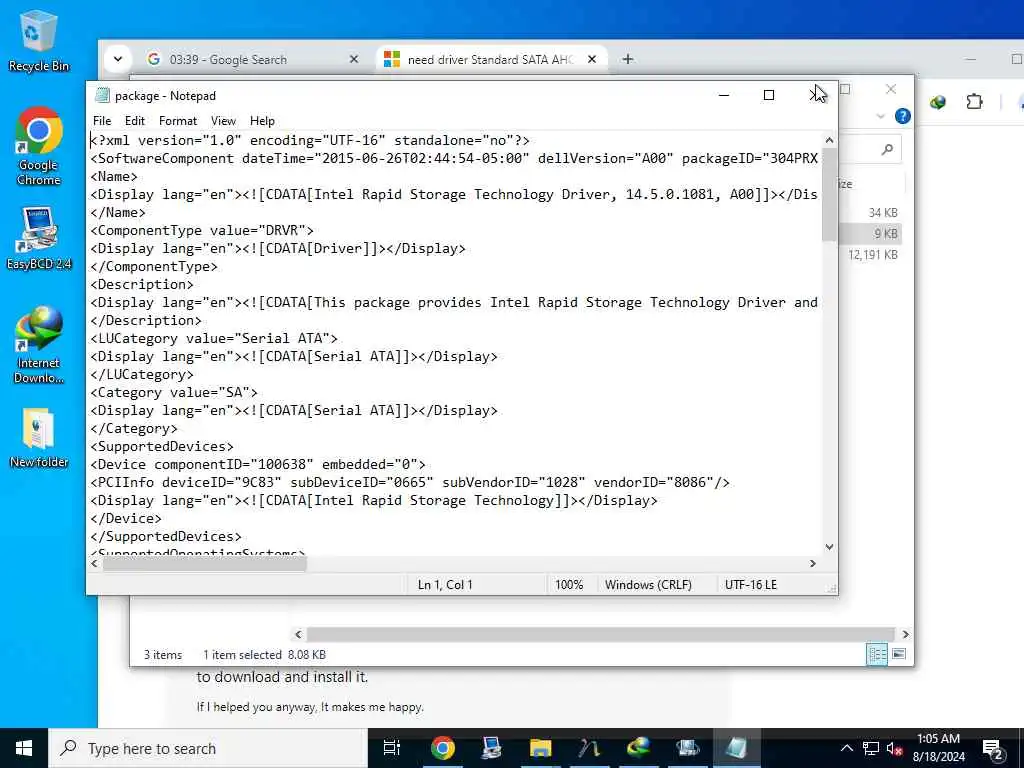The image size is (1024, 768).
Task: Open Notepad View menu
Action: [223, 121]
